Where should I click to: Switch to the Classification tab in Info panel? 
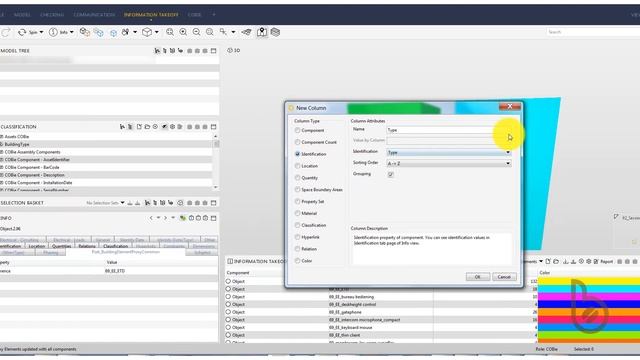tap(116, 246)
